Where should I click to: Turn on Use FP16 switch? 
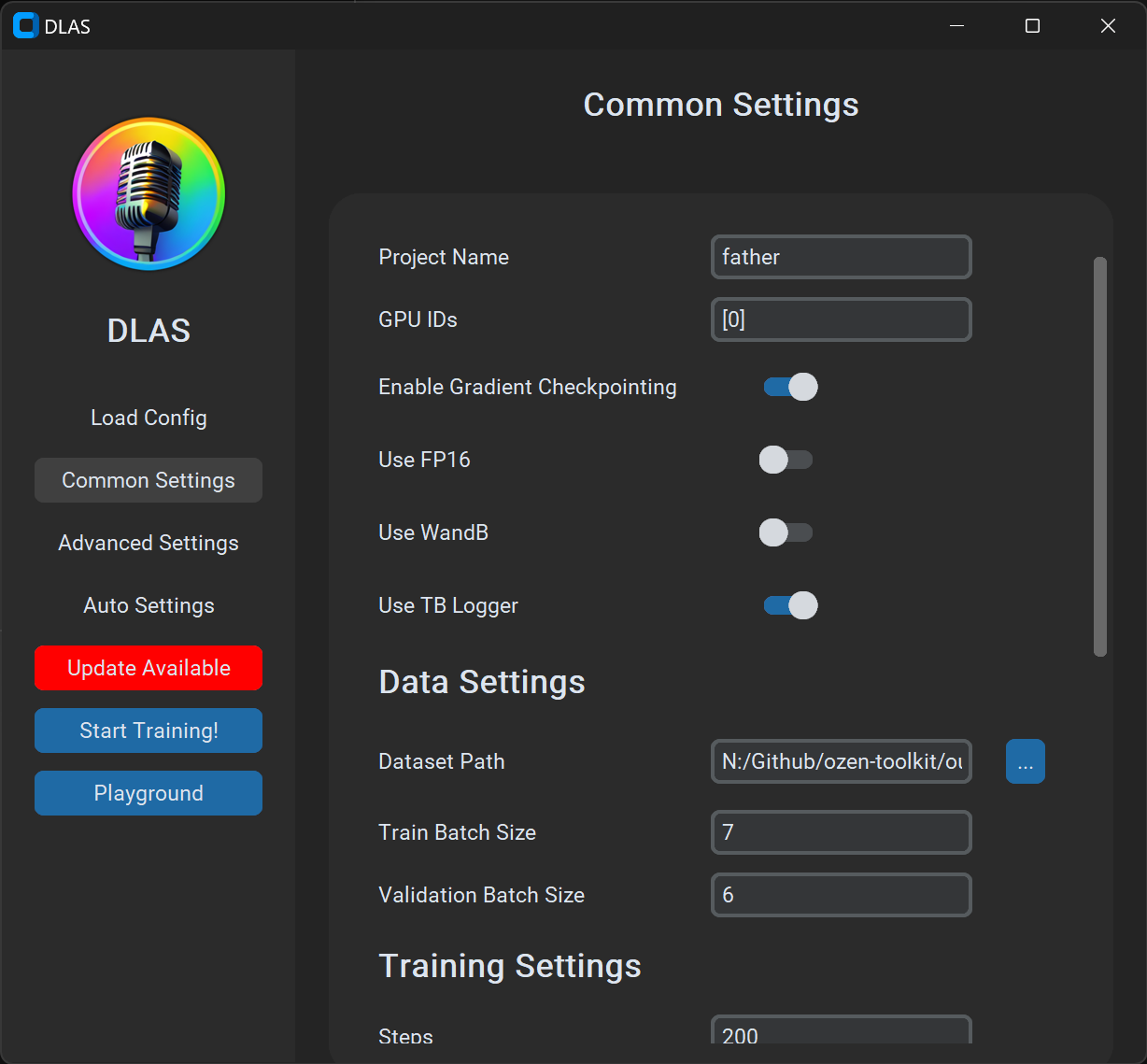[786, 460]
